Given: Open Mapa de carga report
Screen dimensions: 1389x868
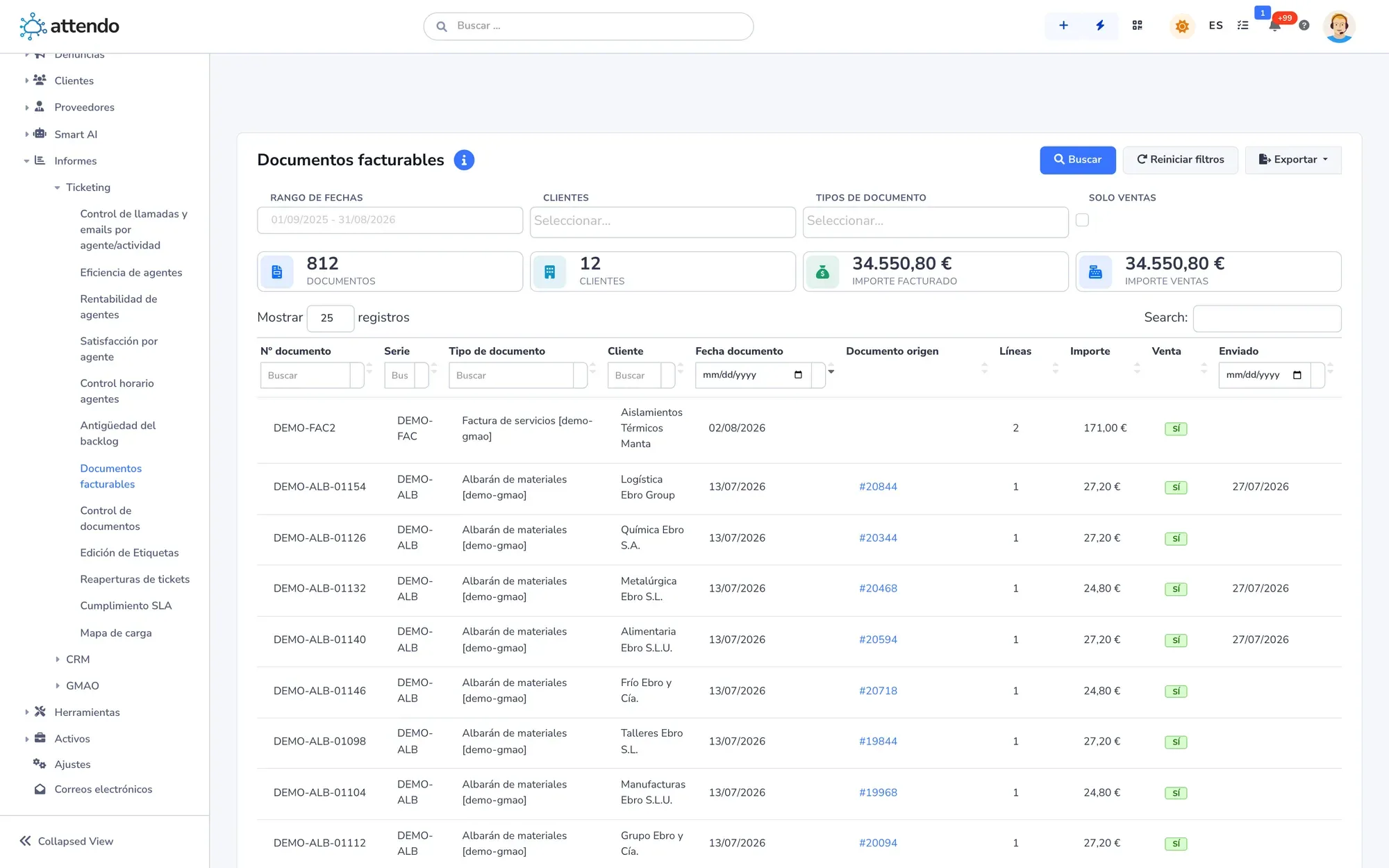Looking at the screenshot, I should pos(116,633).
